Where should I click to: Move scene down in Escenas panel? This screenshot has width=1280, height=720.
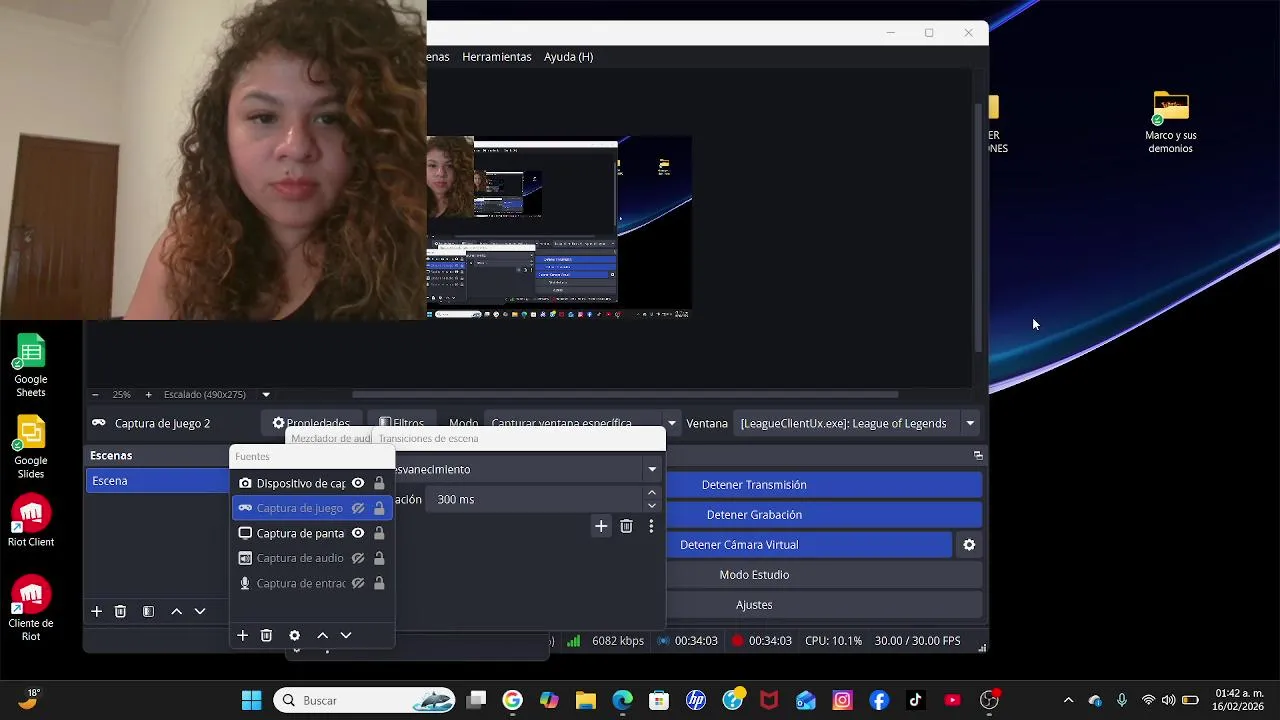coord(200,611)
